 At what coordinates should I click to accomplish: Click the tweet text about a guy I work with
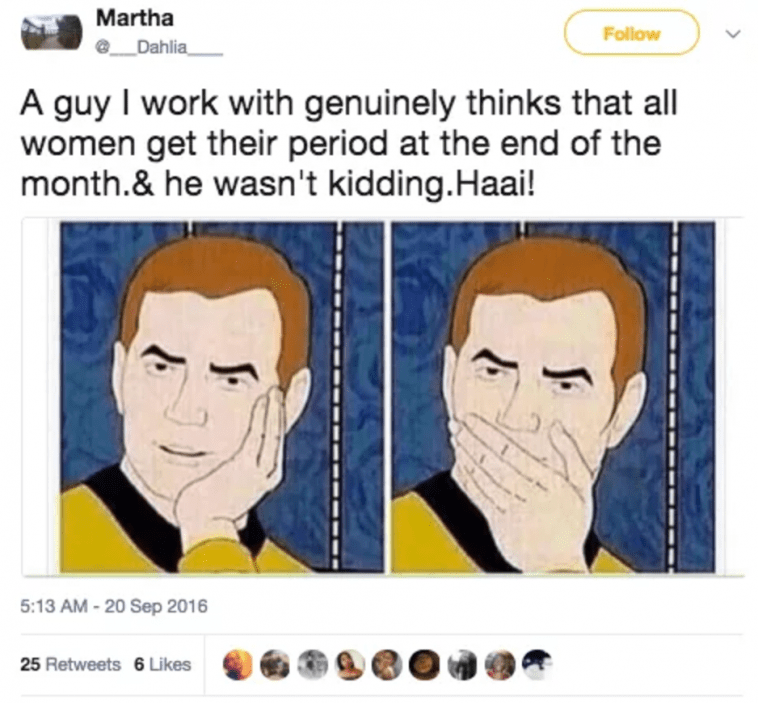pyautogui.click(x=348, y=144)
